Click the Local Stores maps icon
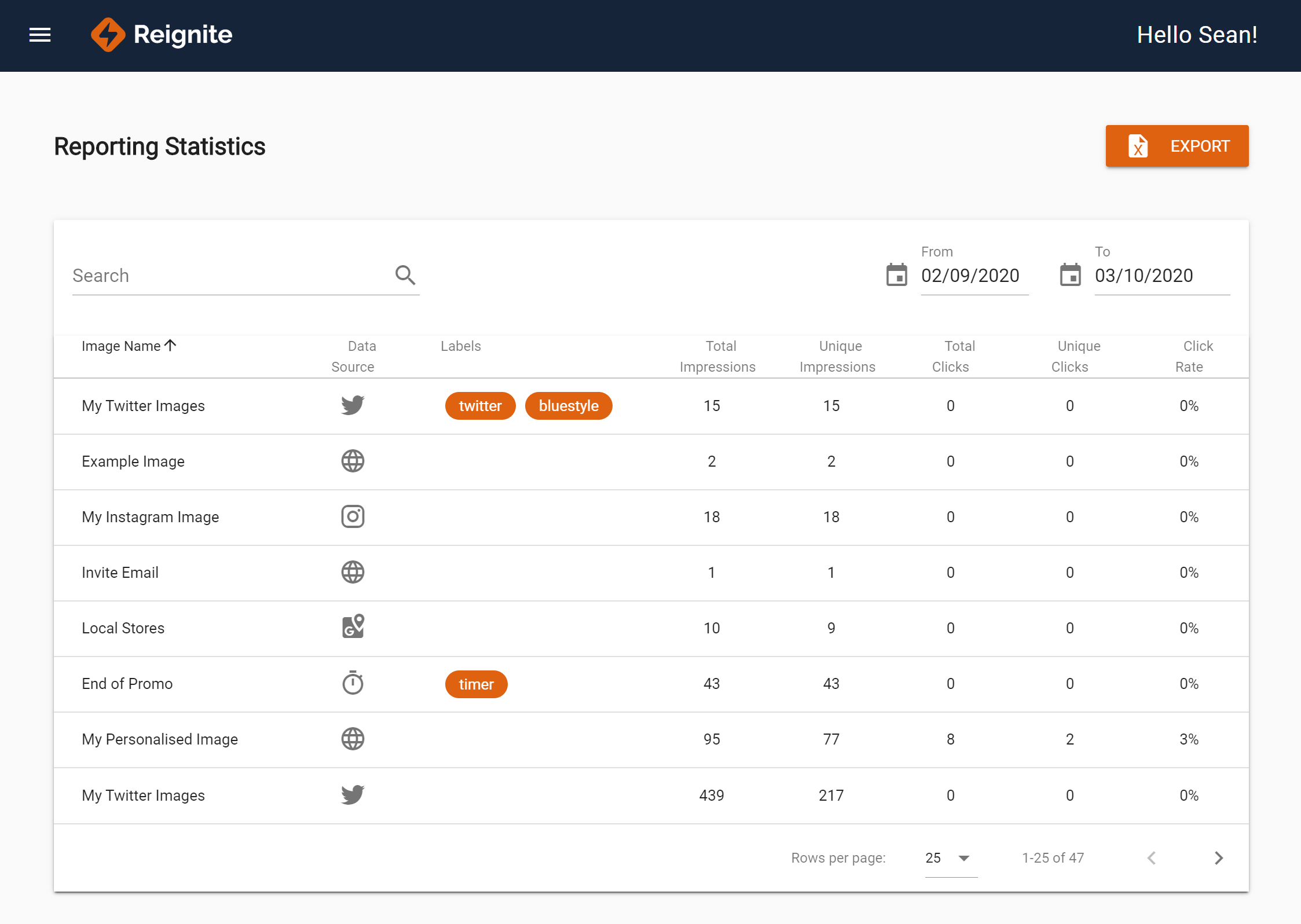 click(353, 627)
